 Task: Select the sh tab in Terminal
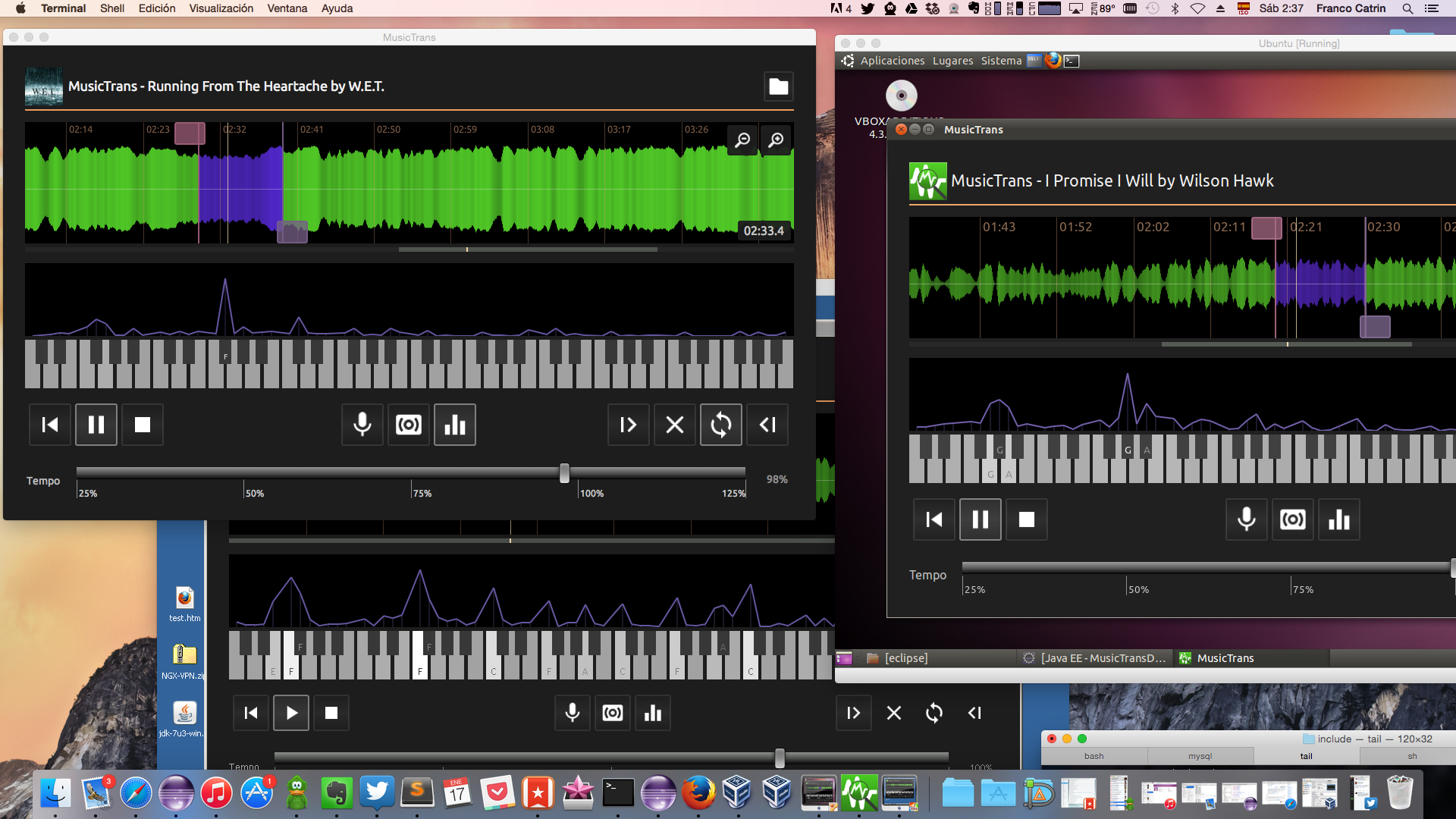1412,756
